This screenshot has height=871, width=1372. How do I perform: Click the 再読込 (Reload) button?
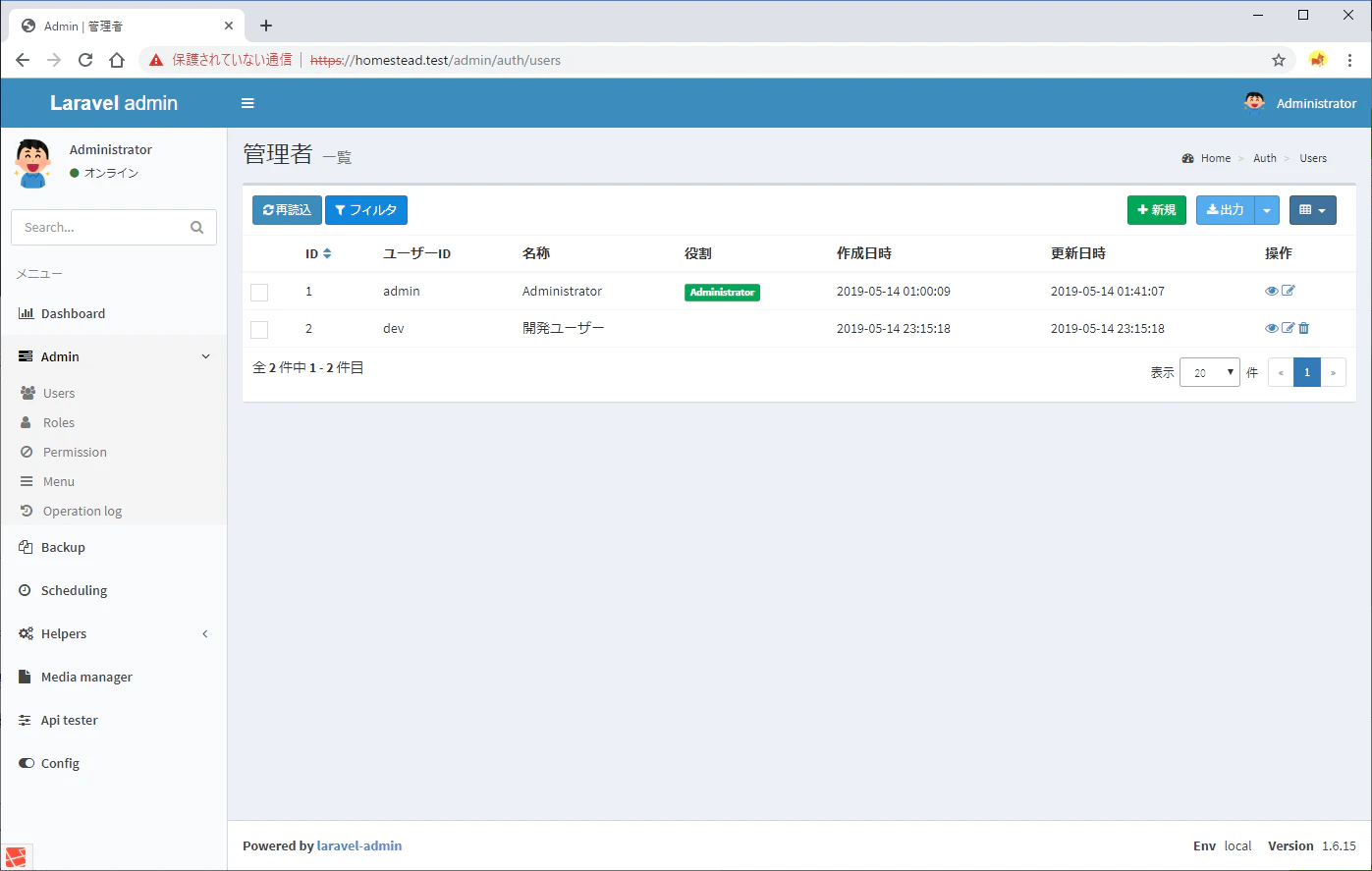point(287,210)
